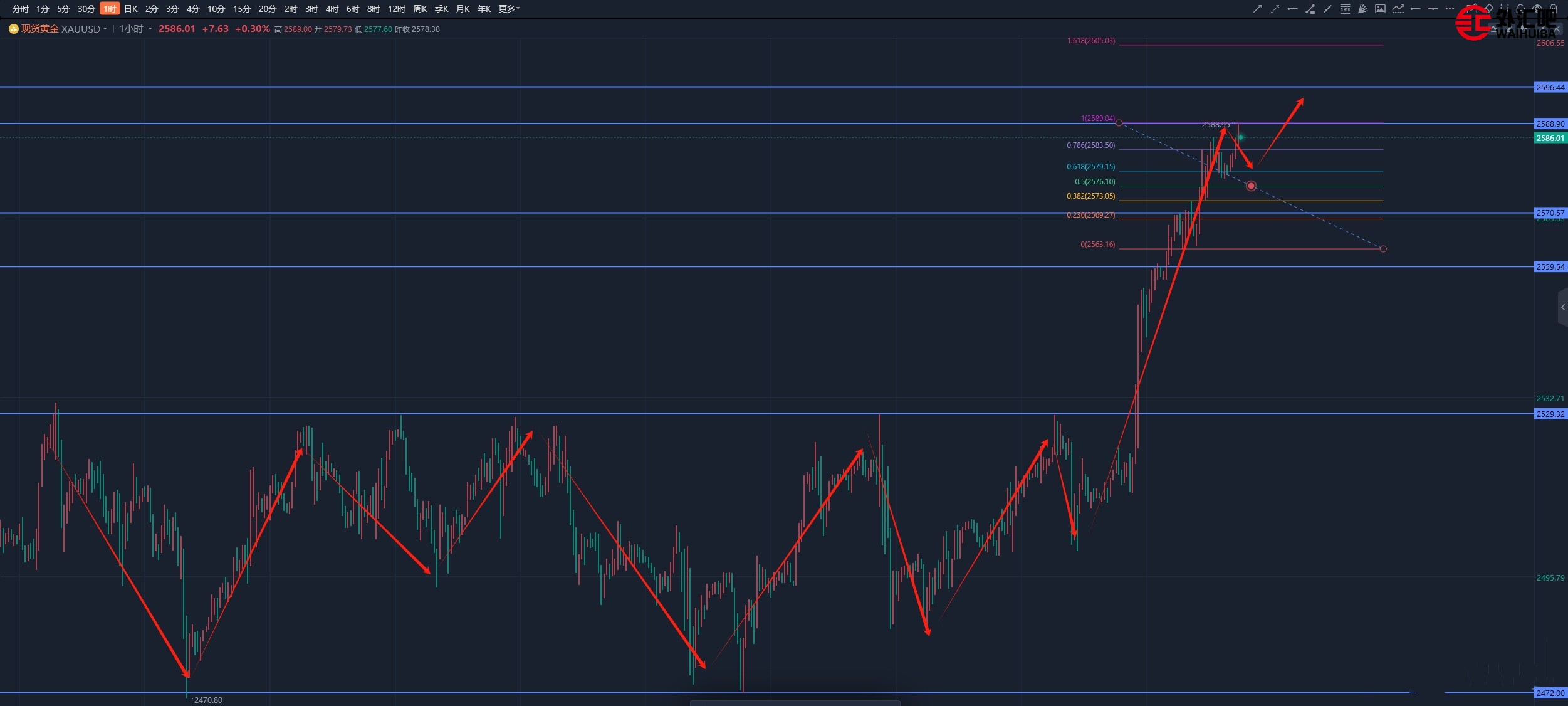Click the Fibonacci 1.618(2605.03) label
The image size is (1568, 706).
pos(1091,41)
